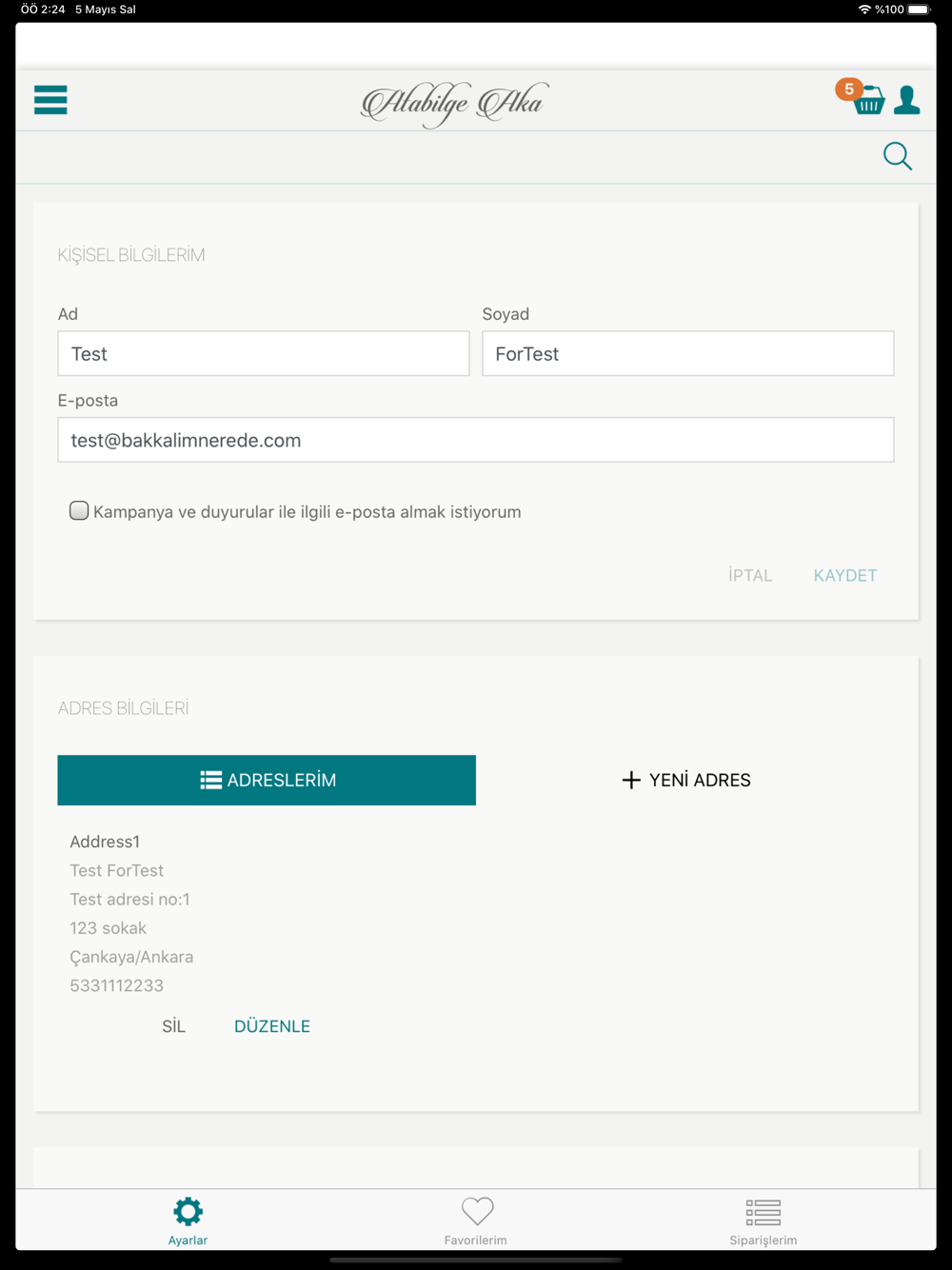Tap the Kişisel Bilgilerim heading
Screen dimensions: 952x1270
point(131,255)
